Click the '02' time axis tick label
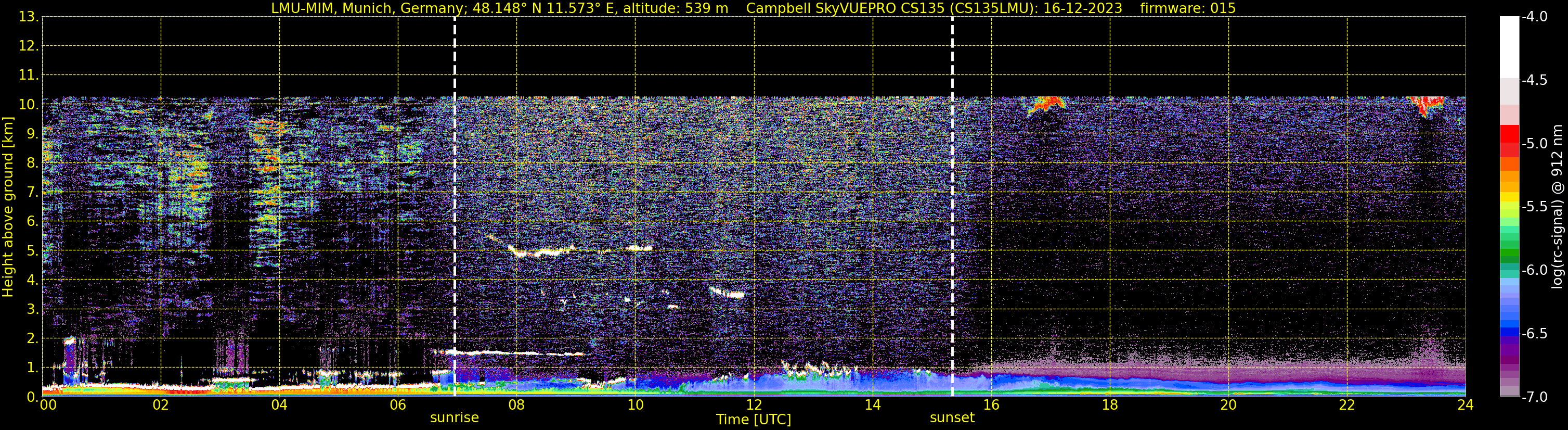1568x430 pixels. click(161, 405)
